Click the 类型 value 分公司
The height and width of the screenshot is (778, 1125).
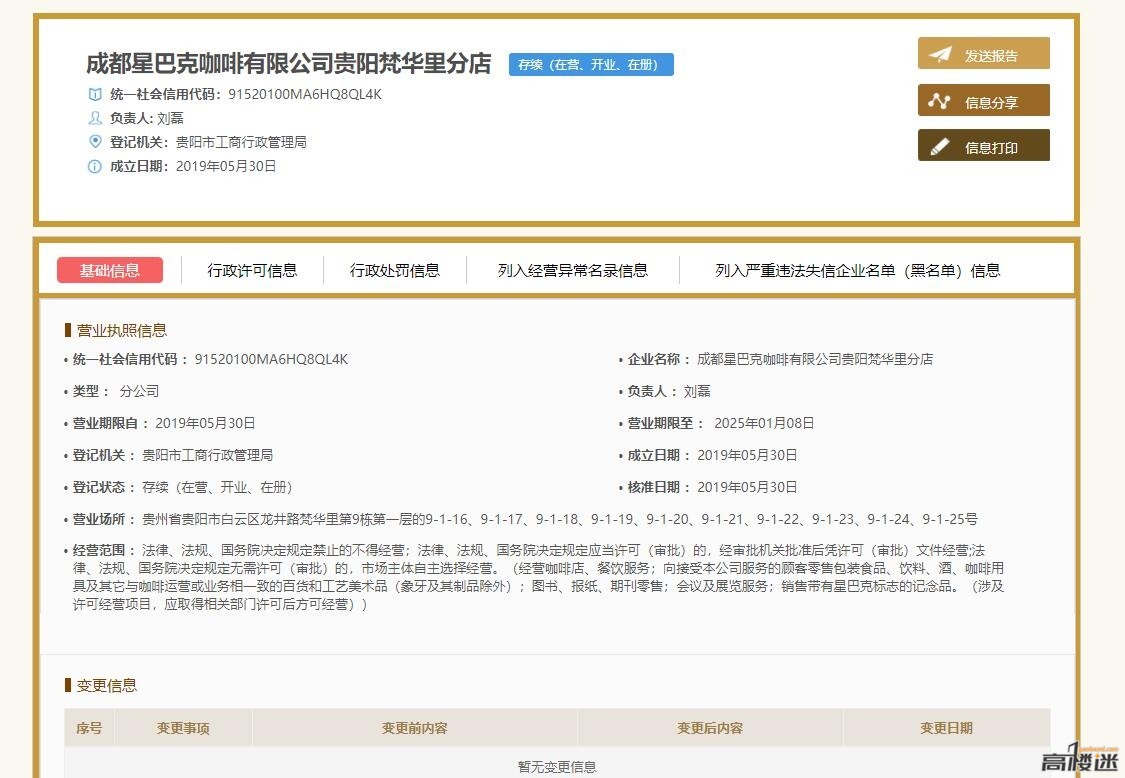pos(139,391)
